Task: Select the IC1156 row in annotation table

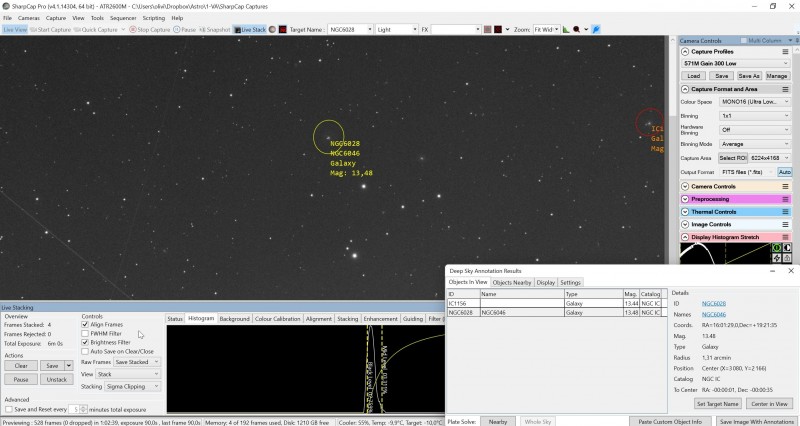Action: coord(557,303)
